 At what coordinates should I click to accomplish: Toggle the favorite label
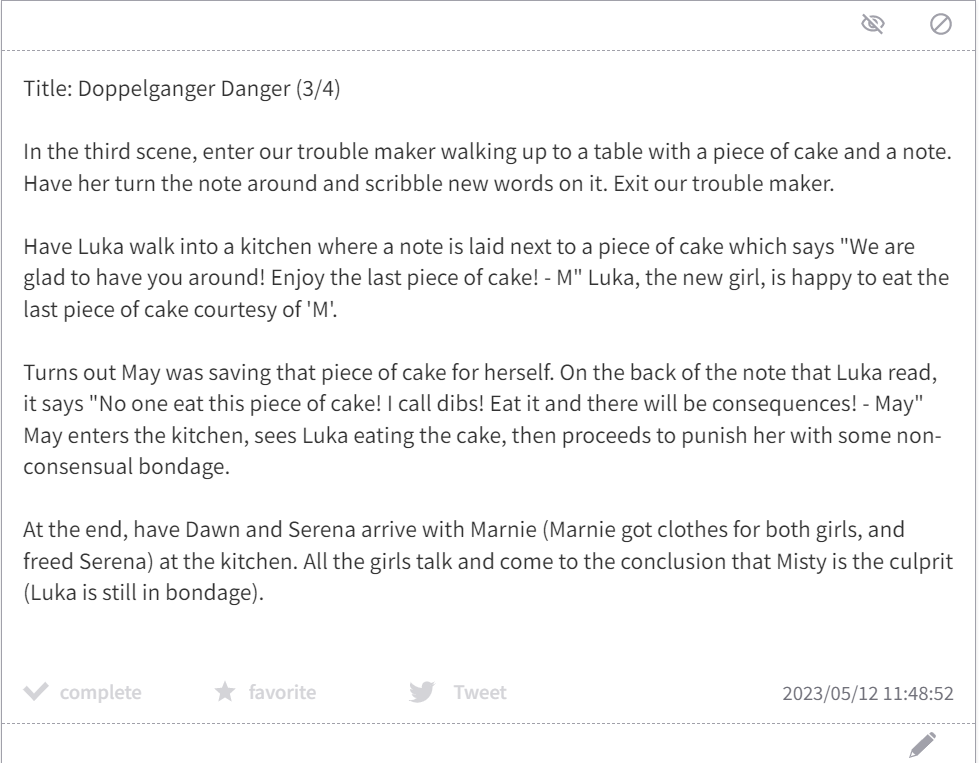tap(282, 692)
